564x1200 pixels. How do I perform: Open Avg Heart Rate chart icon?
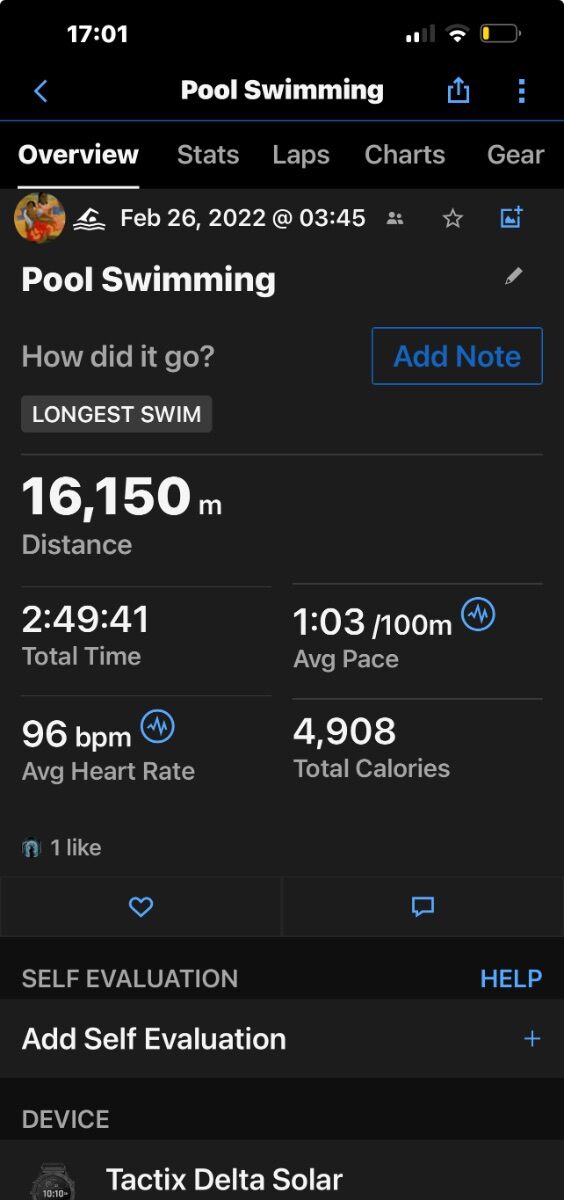click(x=157, y=727)
